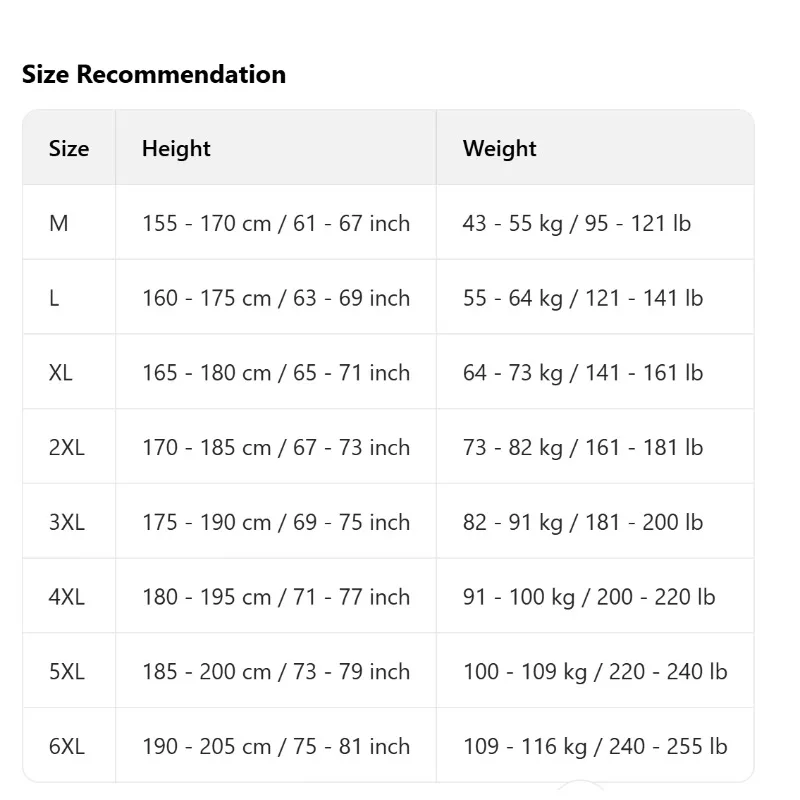This screenshot has width=800, height=800.
Task: Select the M size cell
Action: 59,223
